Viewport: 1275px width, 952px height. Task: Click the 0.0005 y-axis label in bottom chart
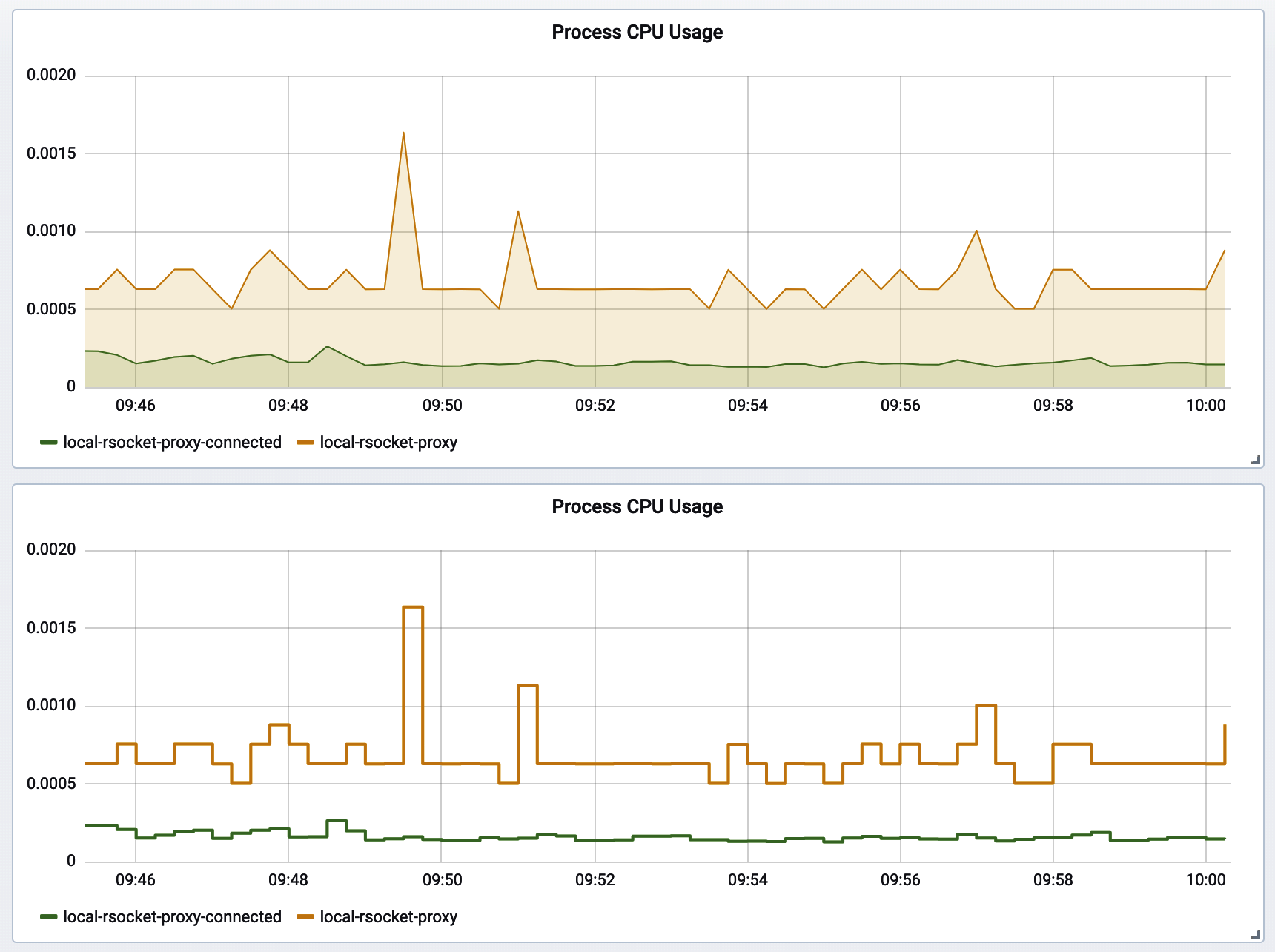51,784
